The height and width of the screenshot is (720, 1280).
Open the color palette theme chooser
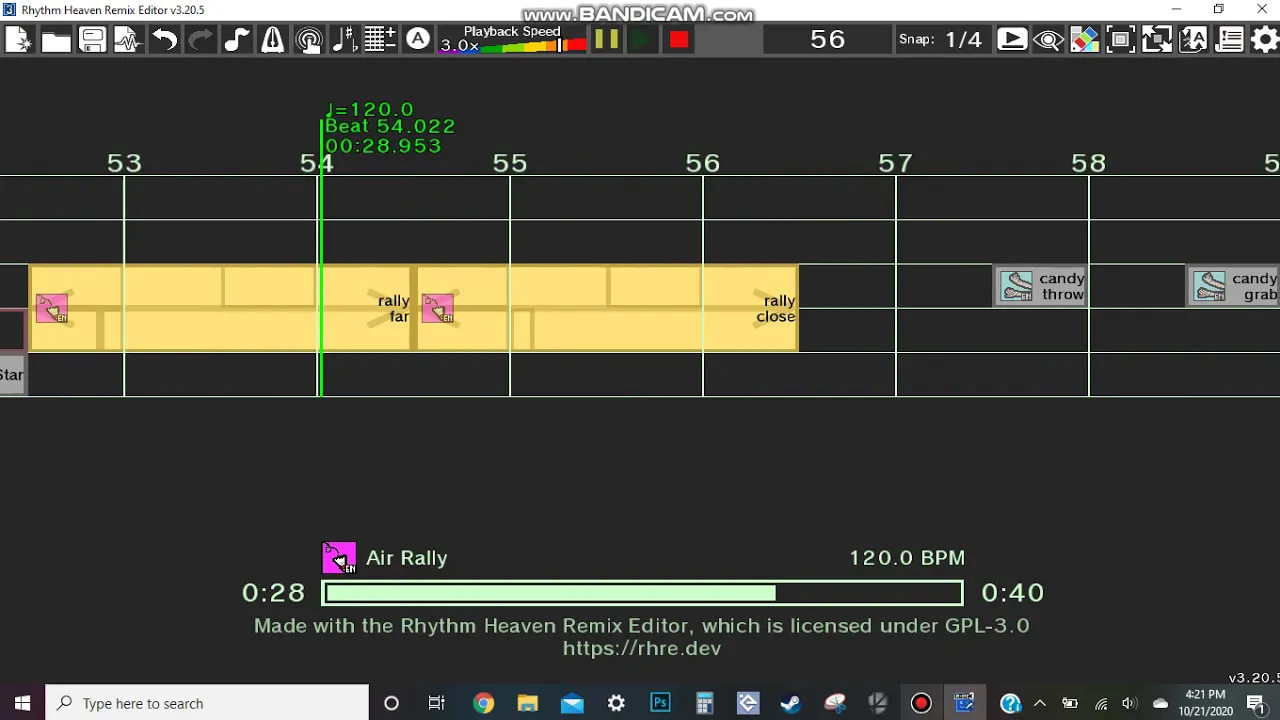[x=1084, y=40]
